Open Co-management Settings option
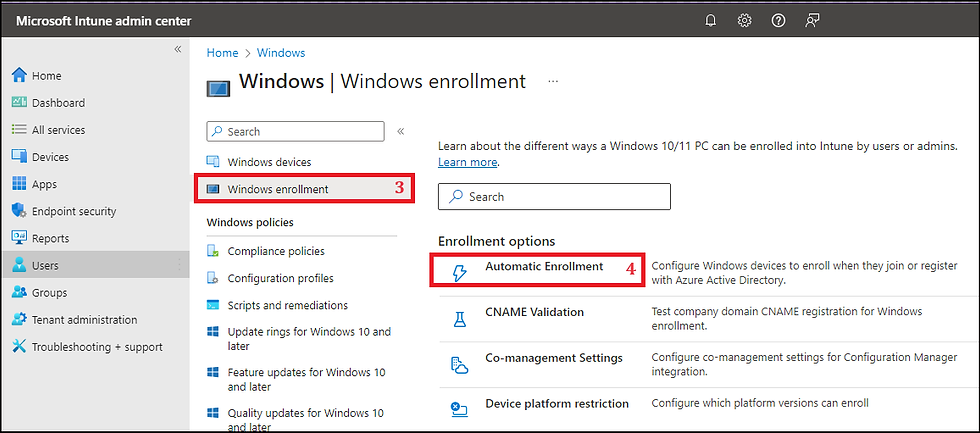 [554, 358]
